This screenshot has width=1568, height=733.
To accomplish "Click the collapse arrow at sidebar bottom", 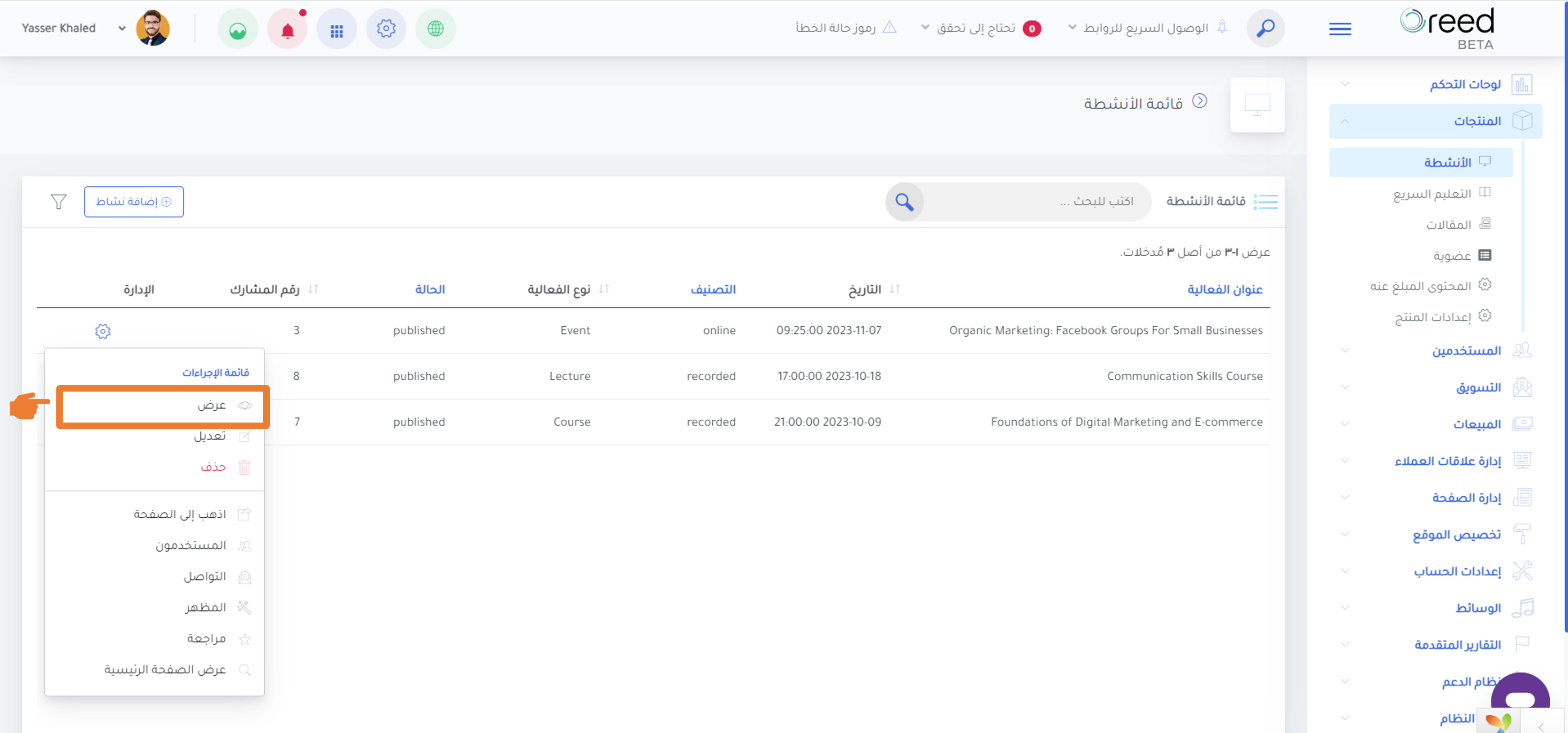I will click(x=1541, y=727).
